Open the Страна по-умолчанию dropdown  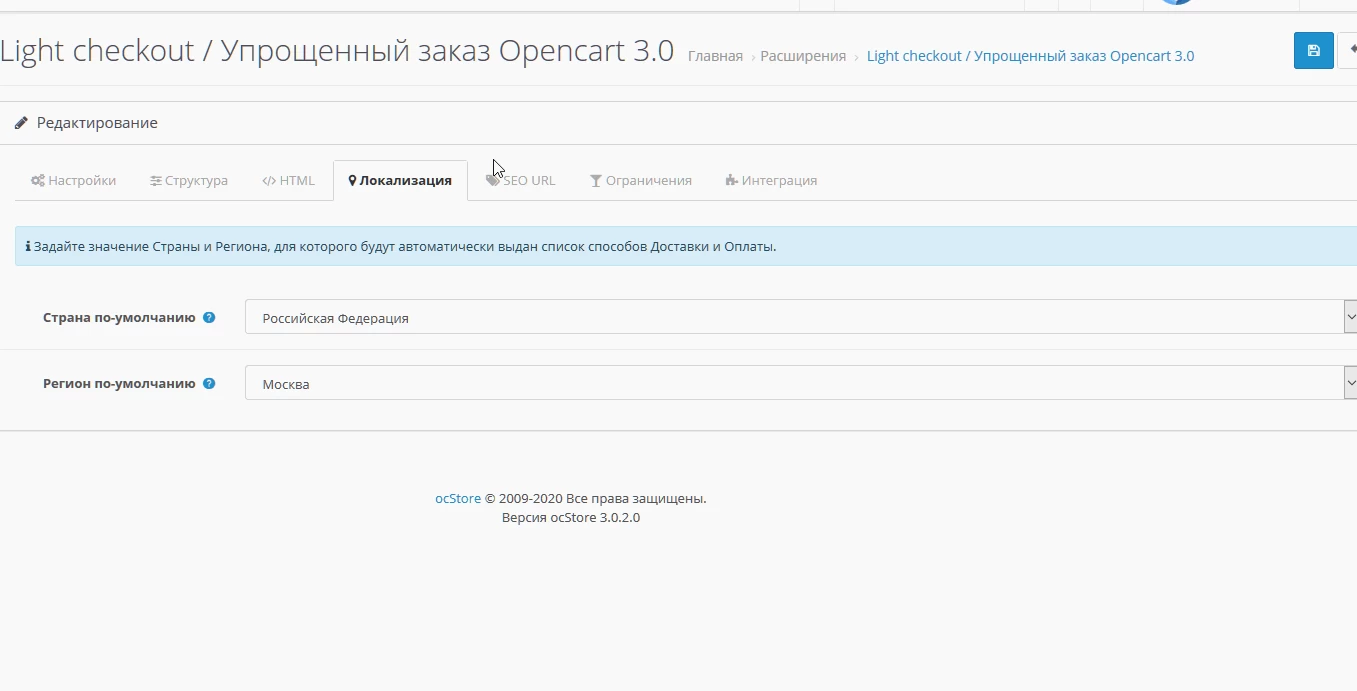click(x=801, y=317)
